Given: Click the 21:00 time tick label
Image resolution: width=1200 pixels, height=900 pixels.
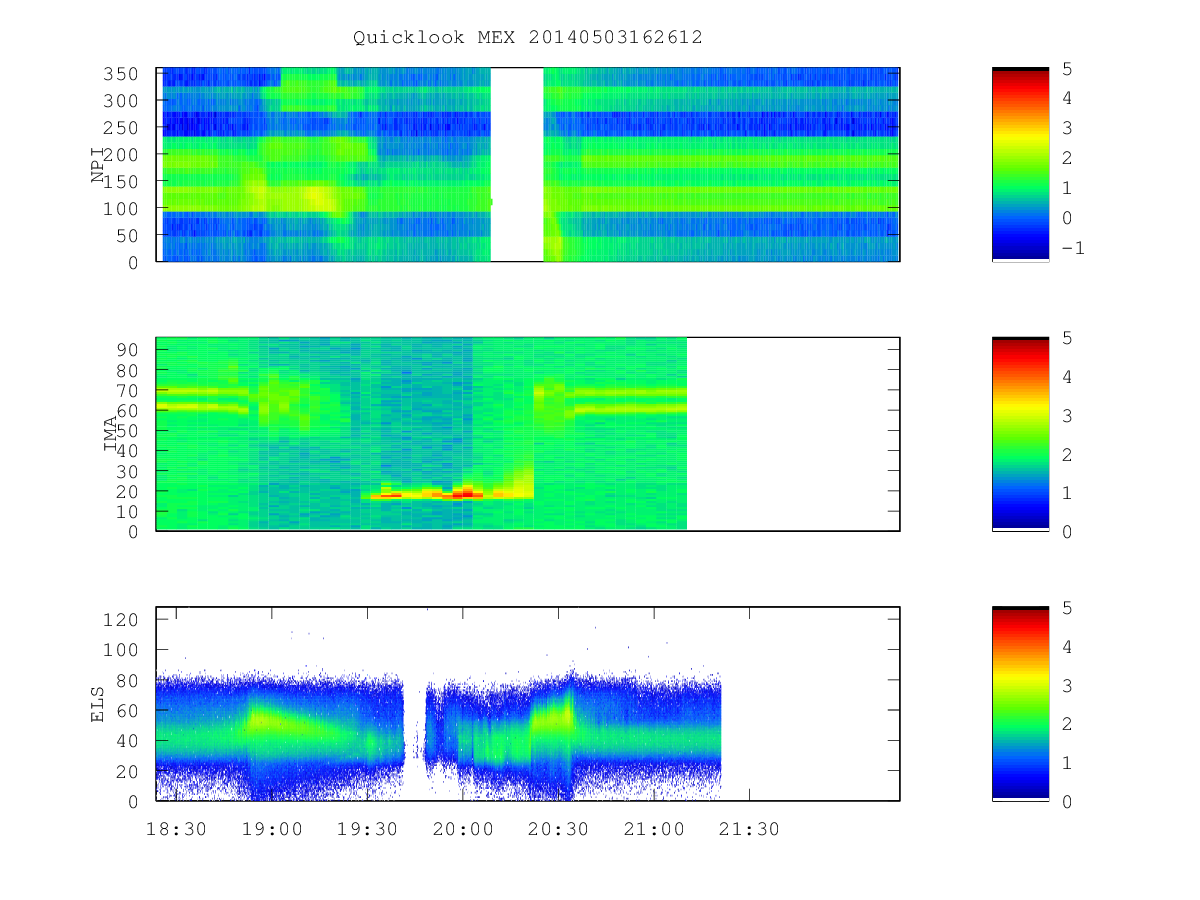Looking at the screenshot, I should click(x=653, y=830).
